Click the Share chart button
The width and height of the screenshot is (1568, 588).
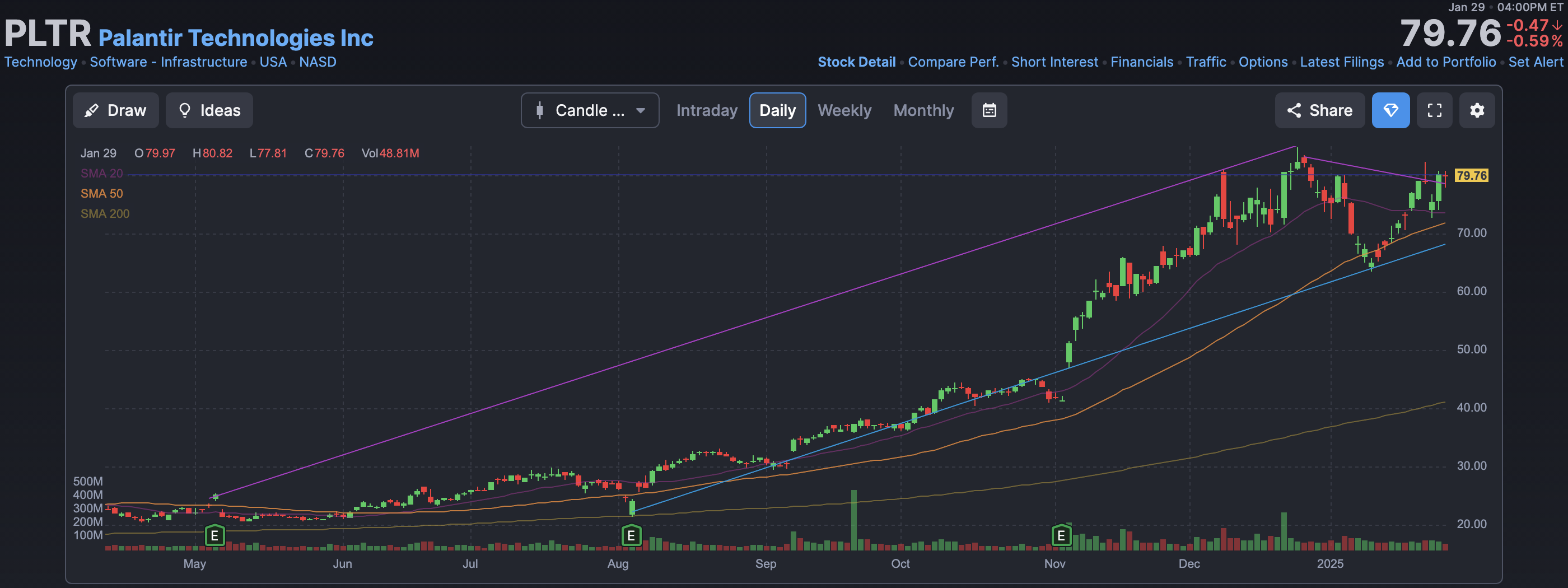click(1320, 110)
